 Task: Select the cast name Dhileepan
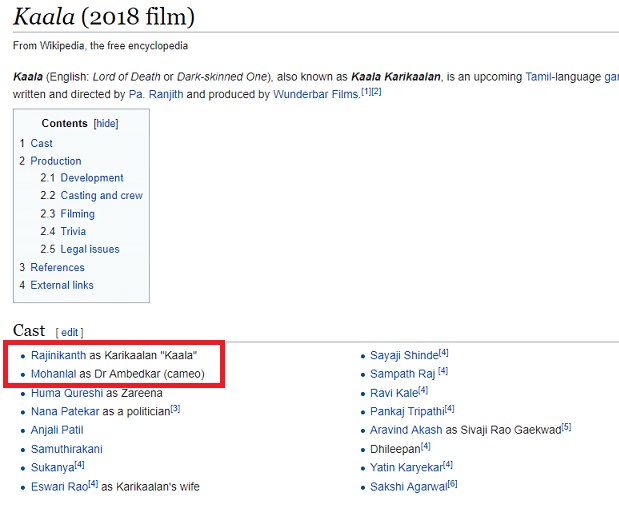(x=395, y=449)
